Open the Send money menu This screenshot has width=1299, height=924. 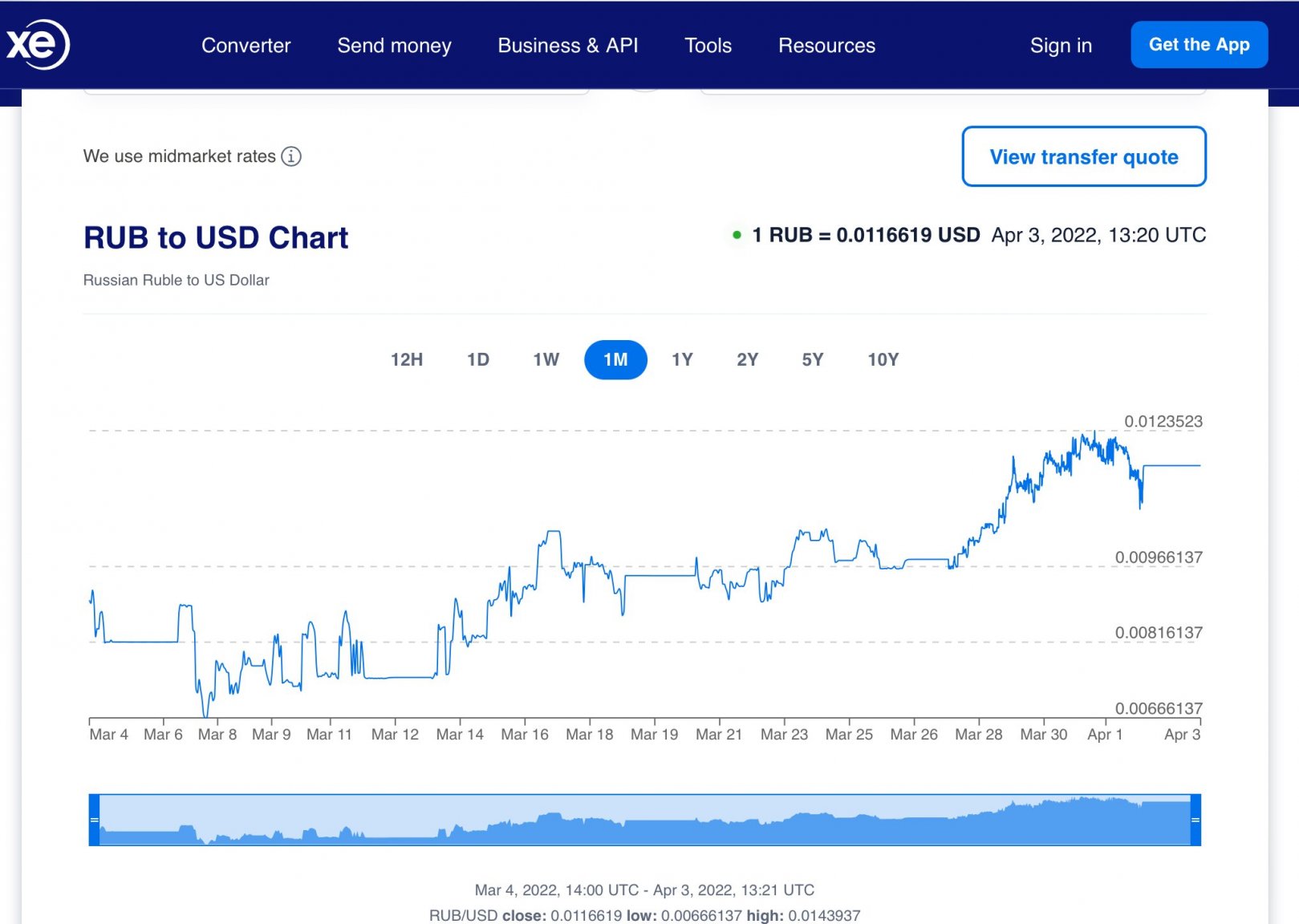coord(394,46)
